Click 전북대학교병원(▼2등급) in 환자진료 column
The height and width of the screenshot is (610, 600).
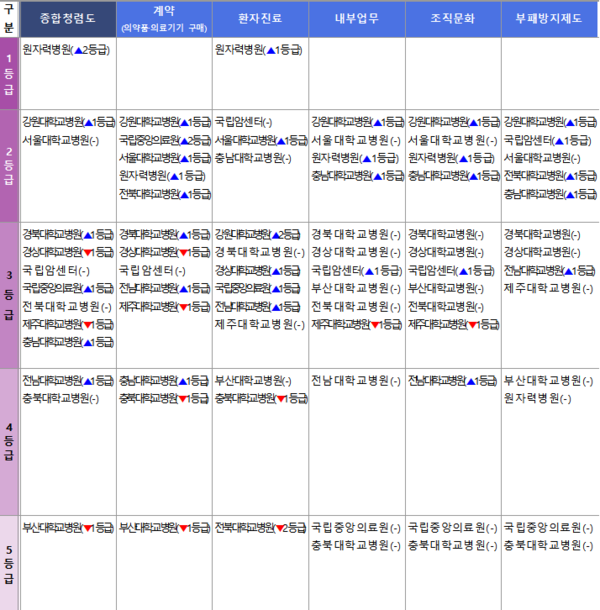[x=261, y=528]
